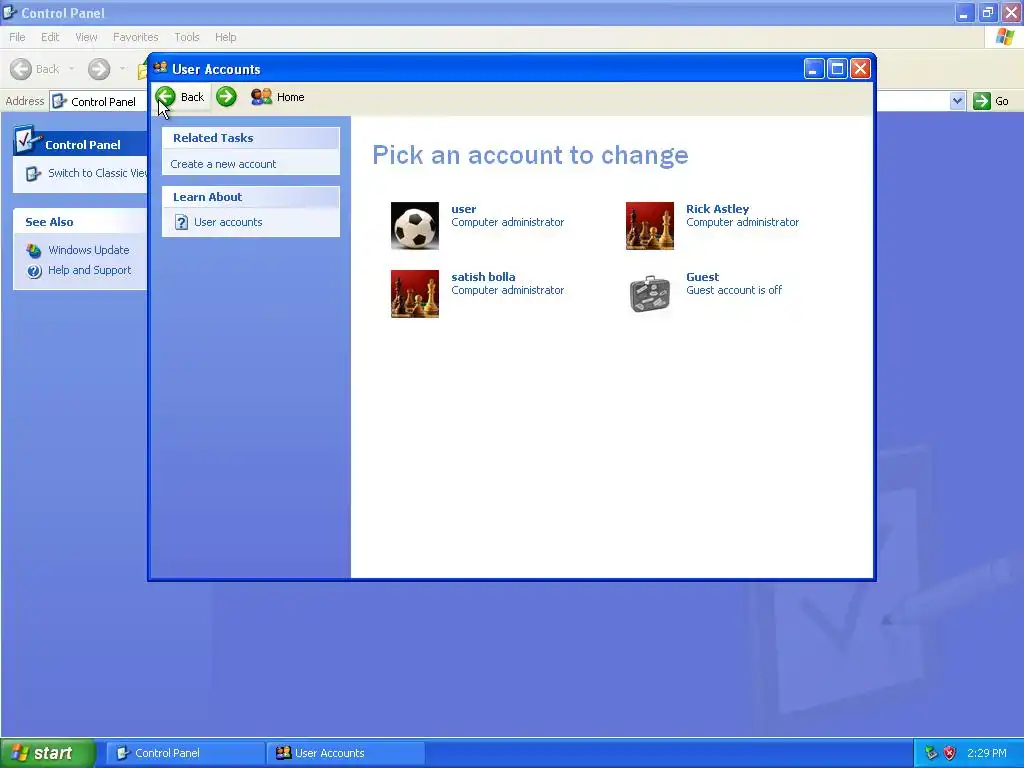Select Rick Astley's chess picture

(x=650, y=226)
